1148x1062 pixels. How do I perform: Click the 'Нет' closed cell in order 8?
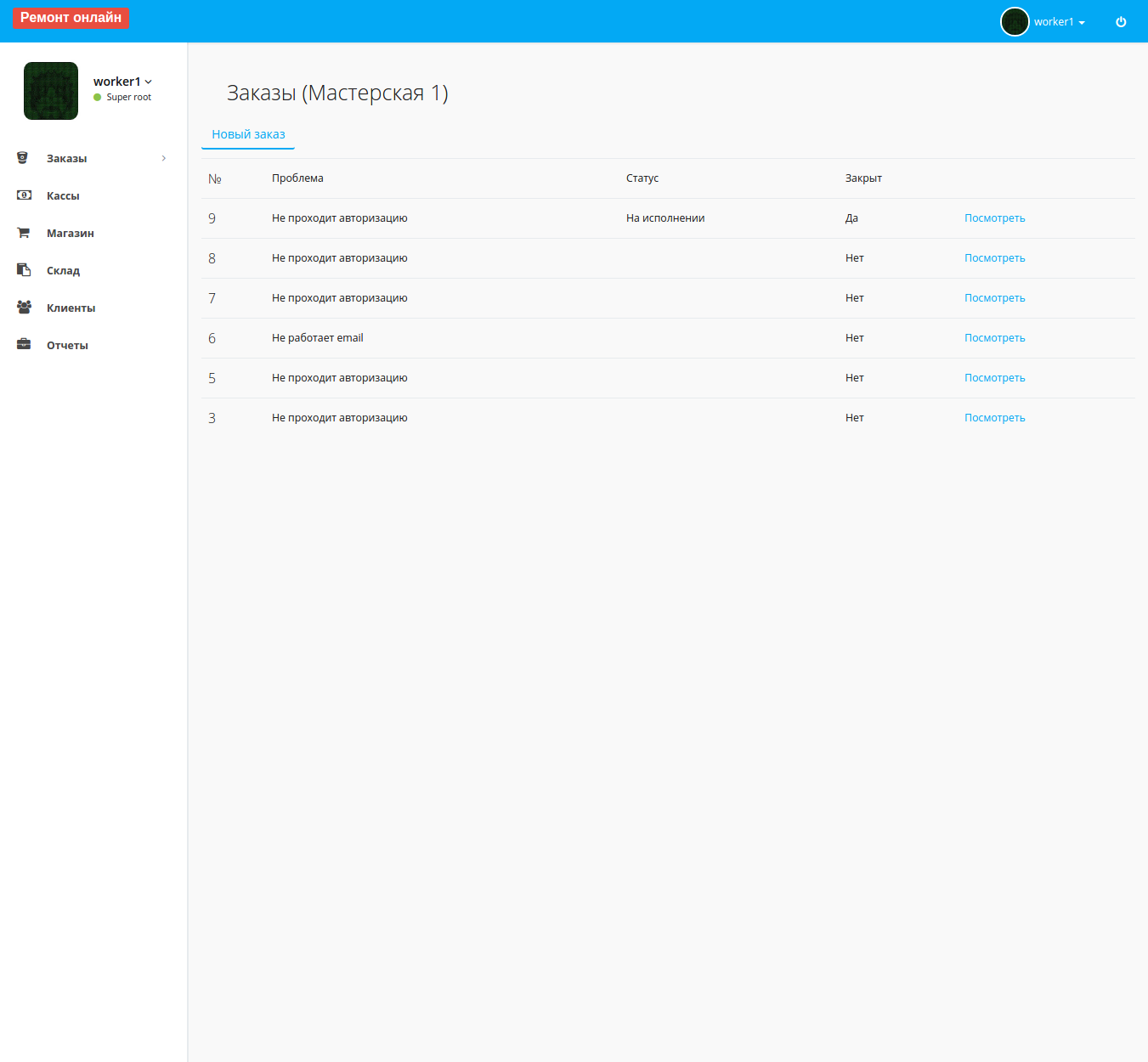tap(855, 258)
